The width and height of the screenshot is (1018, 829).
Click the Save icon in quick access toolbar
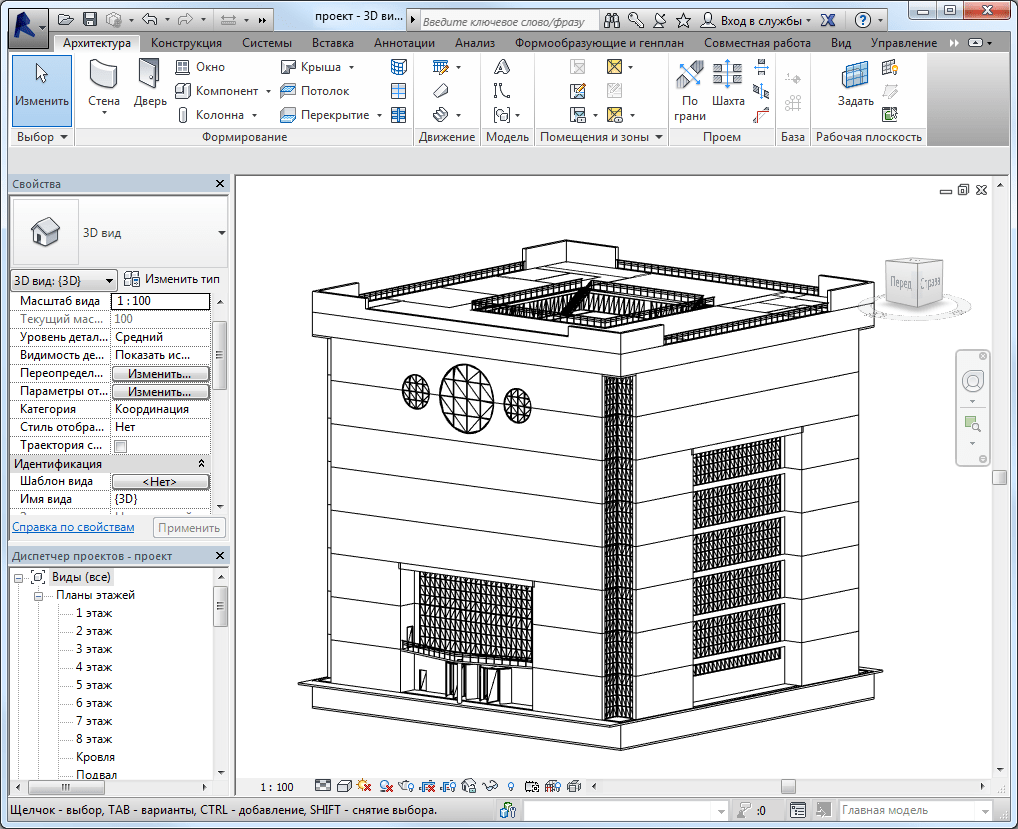pos(90,19)
